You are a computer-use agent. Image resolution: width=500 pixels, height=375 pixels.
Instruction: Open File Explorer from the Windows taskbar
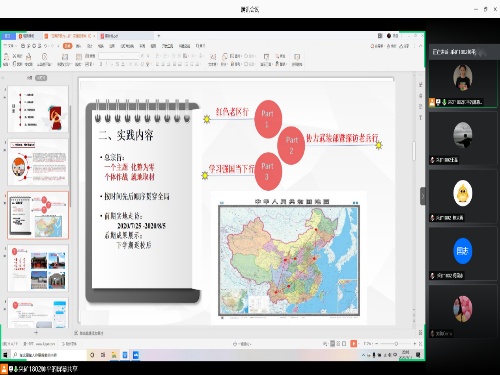pos(114,355)
